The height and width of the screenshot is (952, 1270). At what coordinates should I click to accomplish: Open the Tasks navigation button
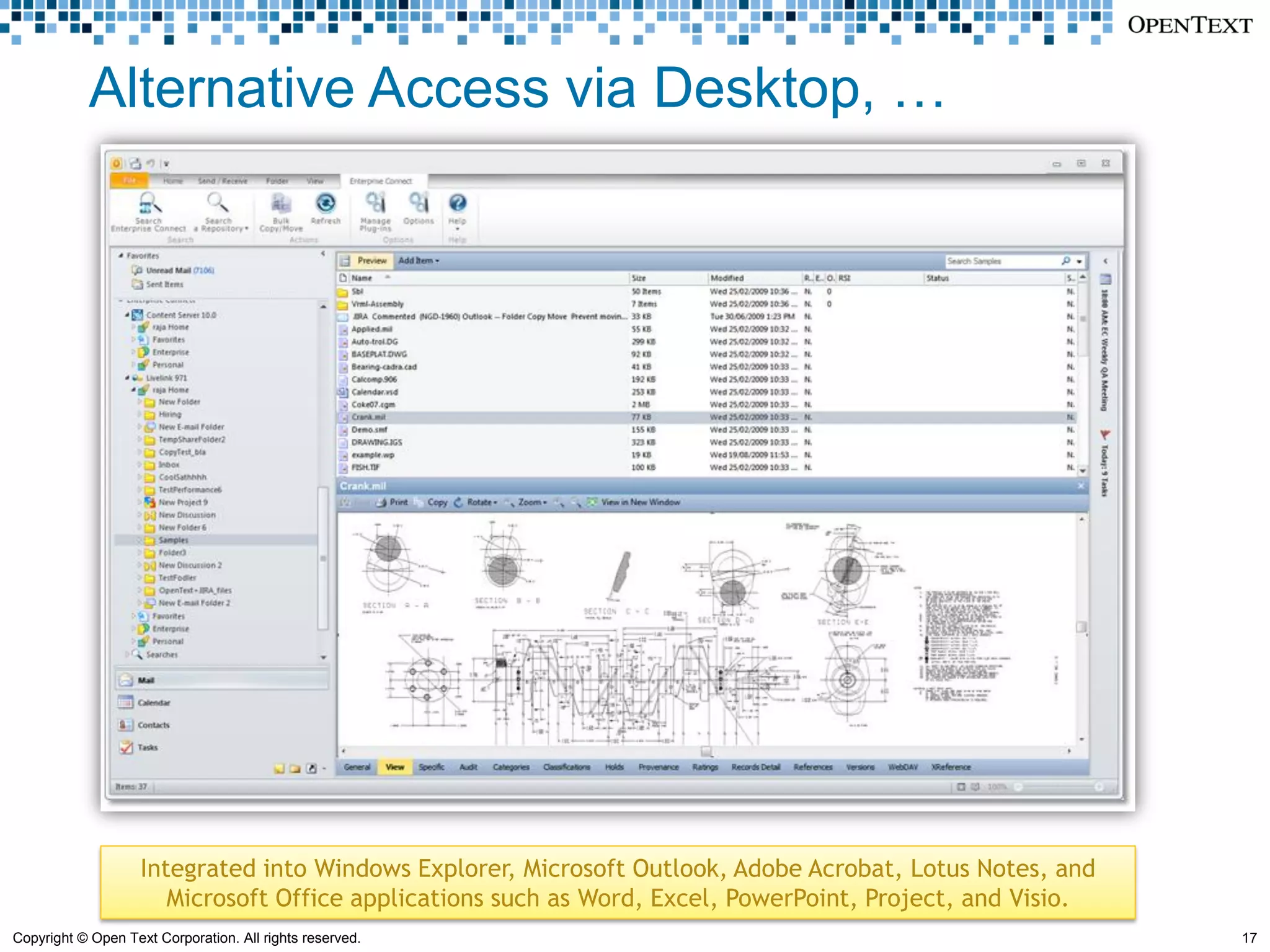click(x=221, y=747)
